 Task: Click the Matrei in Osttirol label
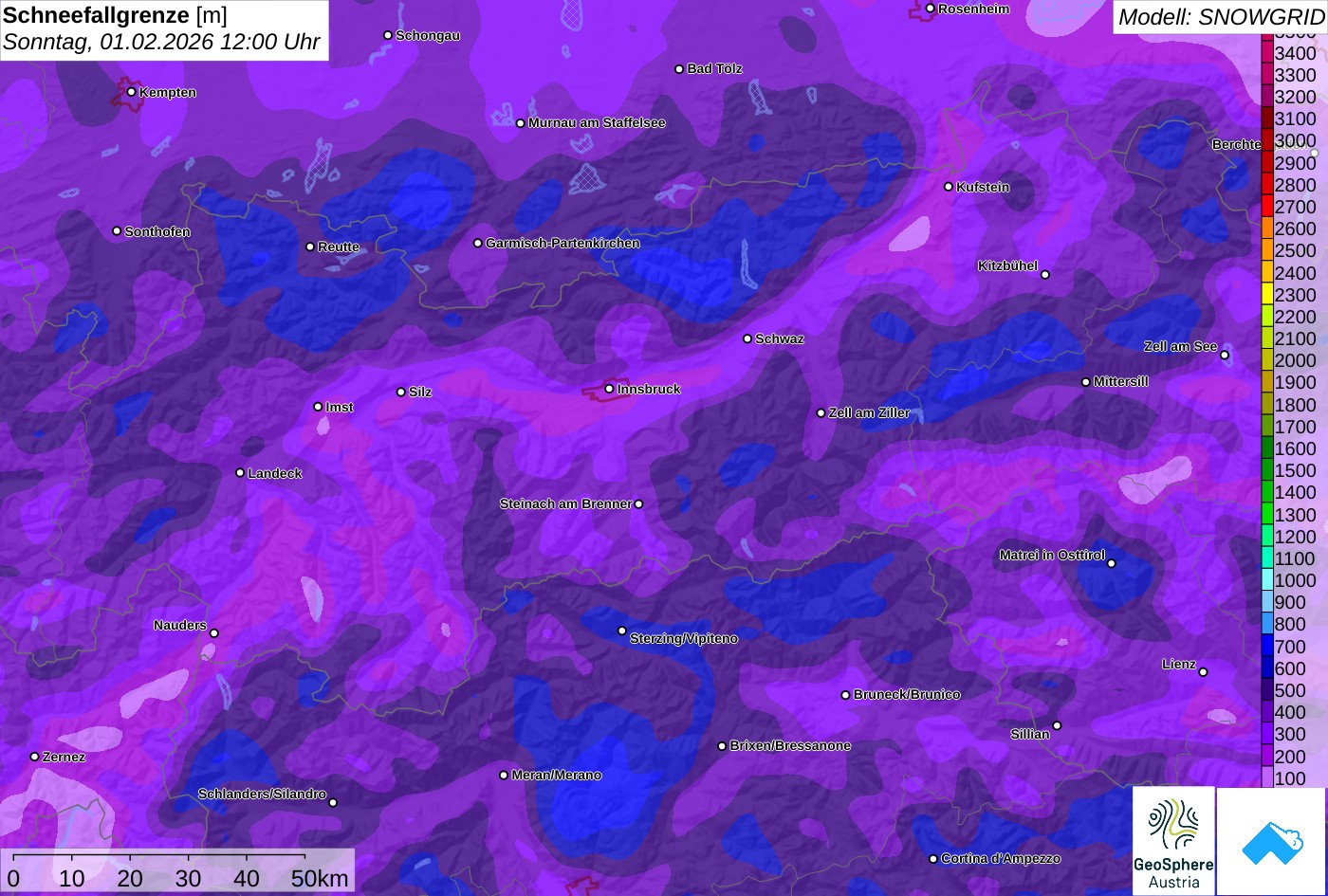pos(1052,556)
